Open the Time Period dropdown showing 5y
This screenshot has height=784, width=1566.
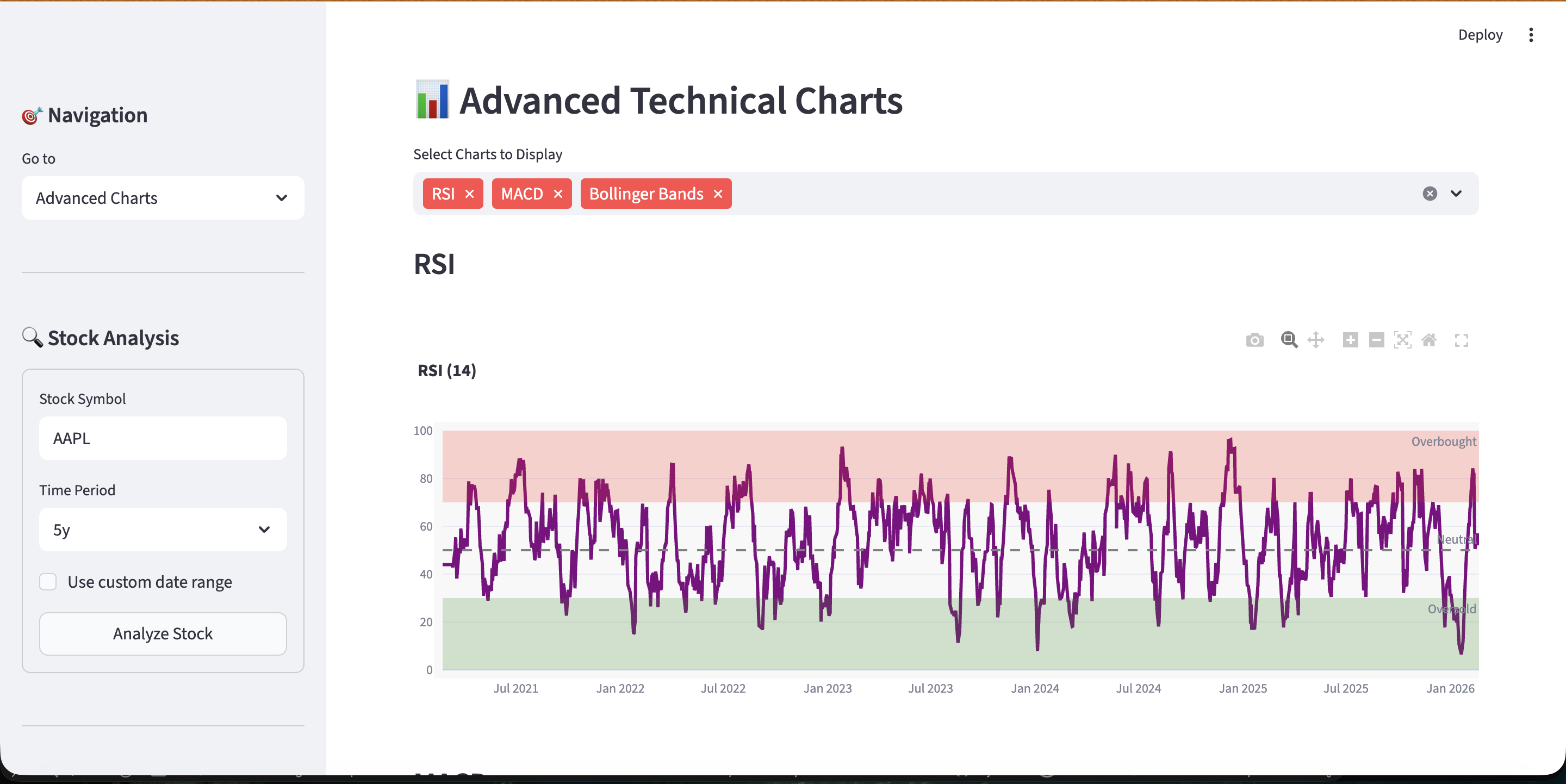pyautogui.click(x=163, y=530)
